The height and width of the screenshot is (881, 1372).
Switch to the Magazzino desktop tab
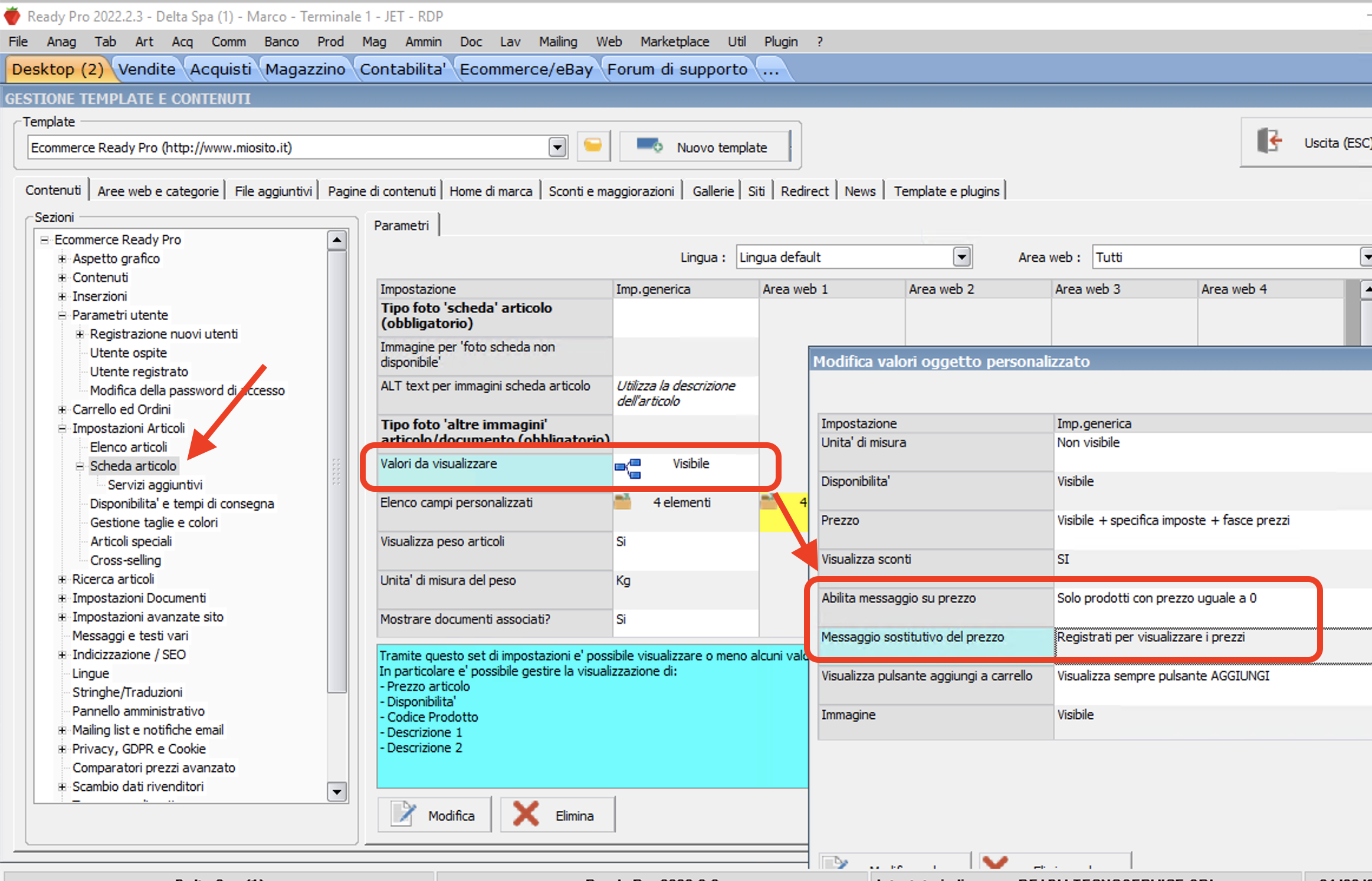pos(305,69)
